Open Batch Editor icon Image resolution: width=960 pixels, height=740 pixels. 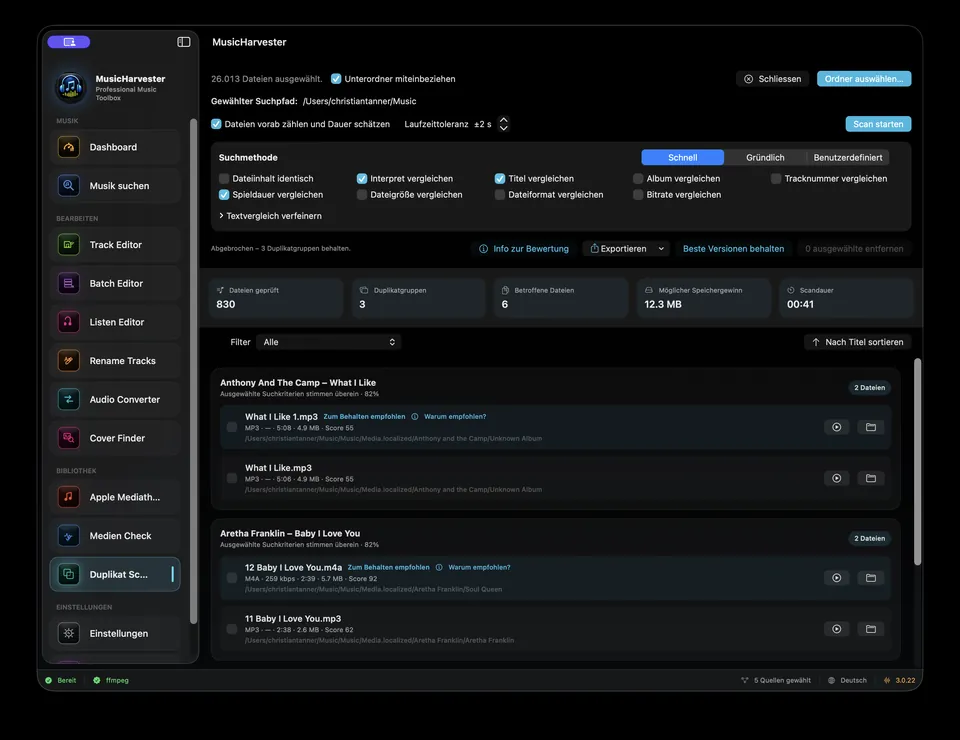69,283
